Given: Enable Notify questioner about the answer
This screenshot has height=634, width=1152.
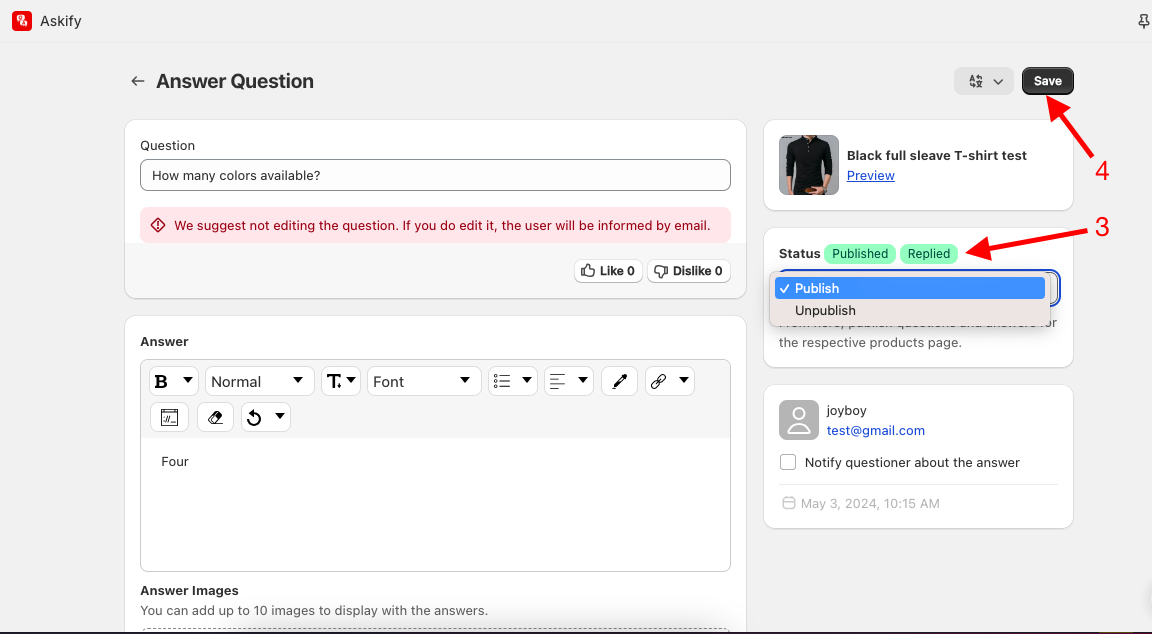Looking at the screenshot, I should 788,462.
